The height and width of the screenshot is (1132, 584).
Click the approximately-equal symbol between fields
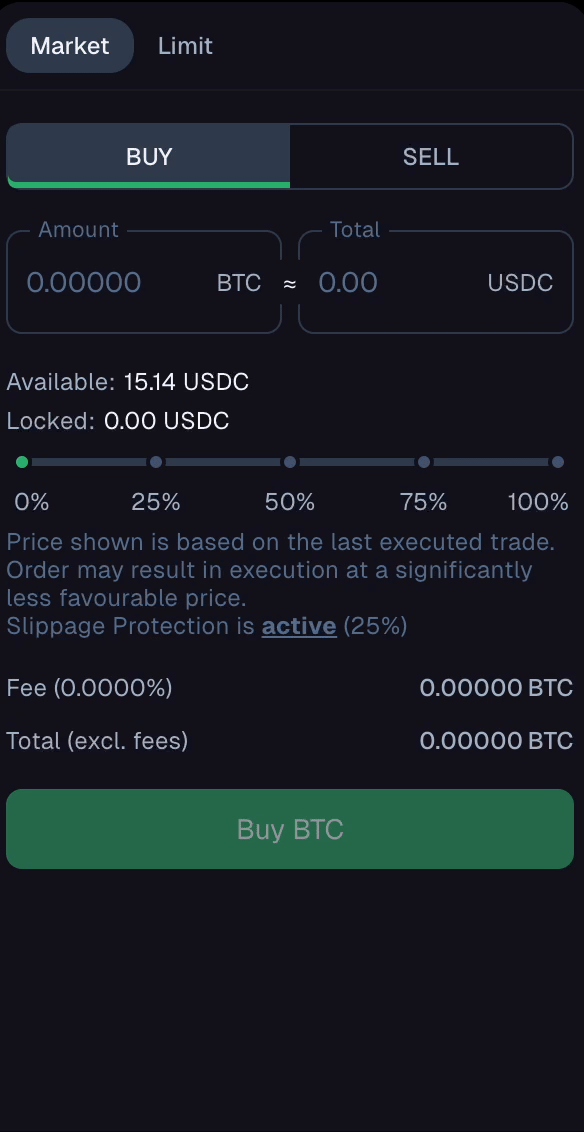(x=289, y=284)
